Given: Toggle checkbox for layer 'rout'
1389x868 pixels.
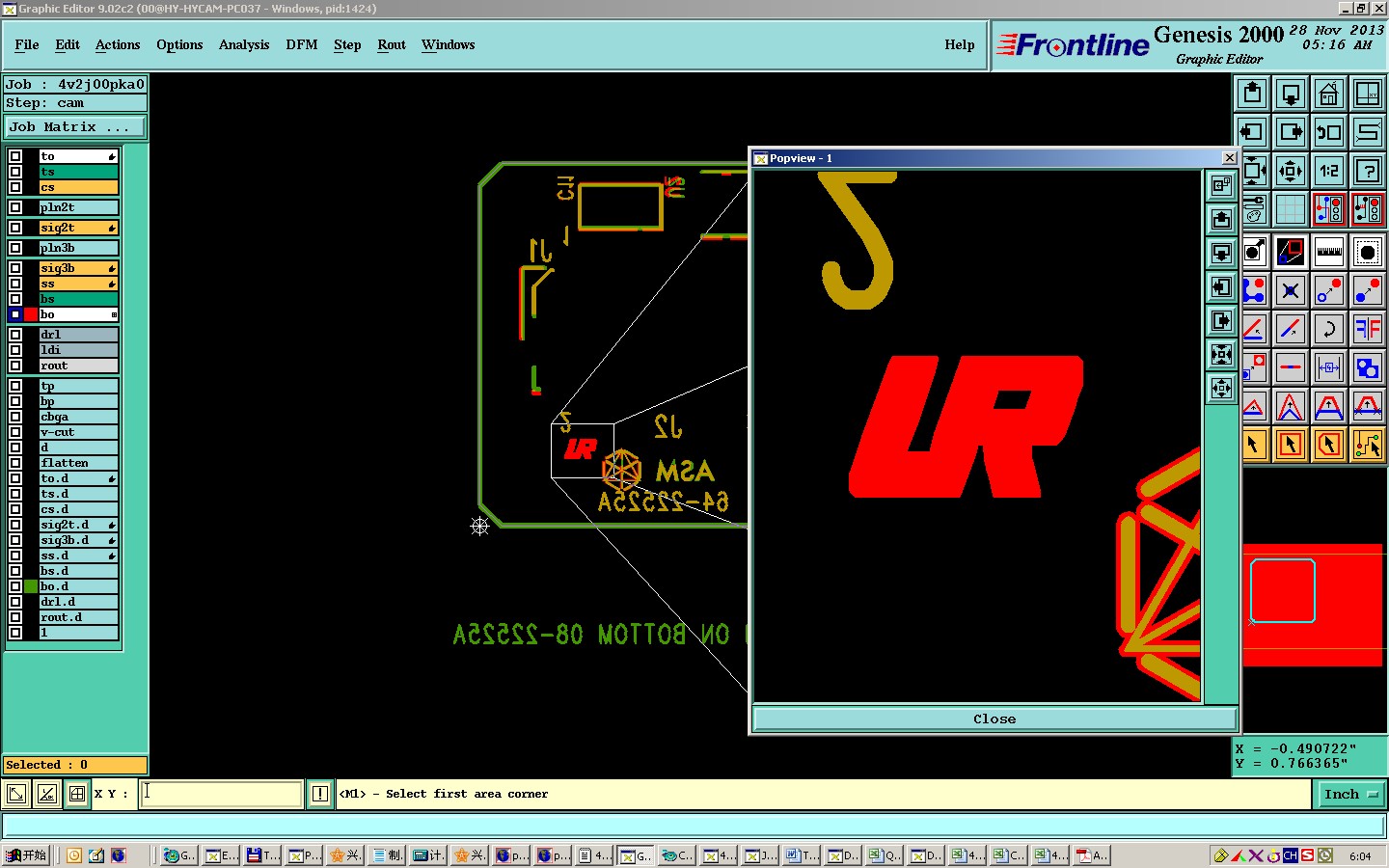Looking at the screenshot, I should tap(15, 366).
